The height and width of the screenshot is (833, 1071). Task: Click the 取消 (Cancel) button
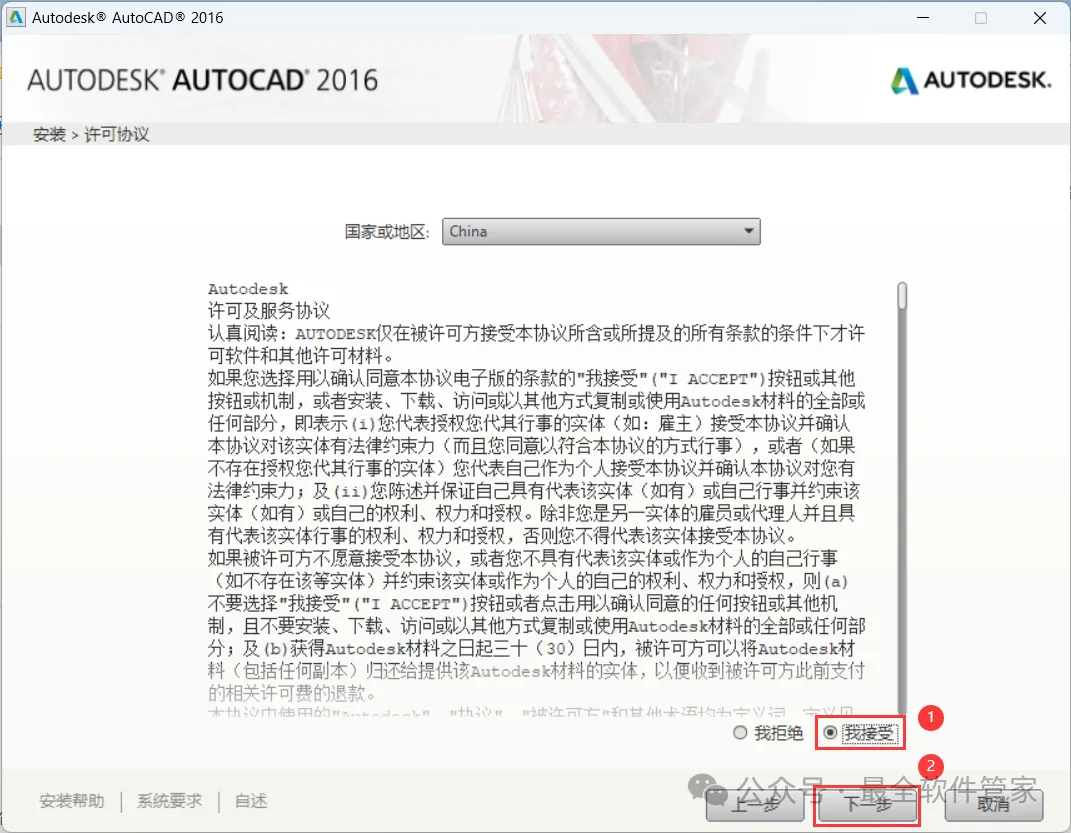[993, 805]
